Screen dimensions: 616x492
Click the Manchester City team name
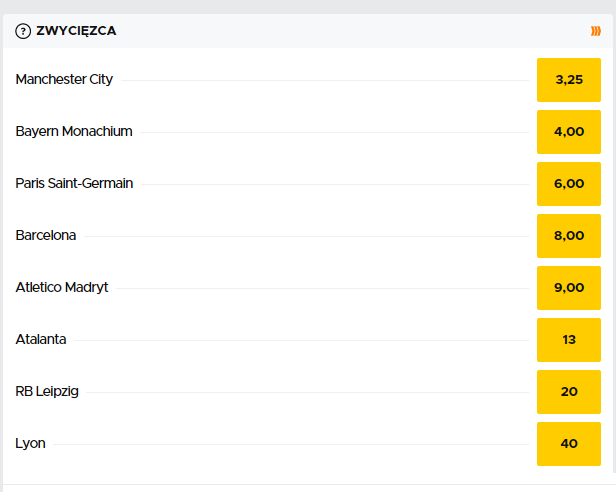[64, 79]
